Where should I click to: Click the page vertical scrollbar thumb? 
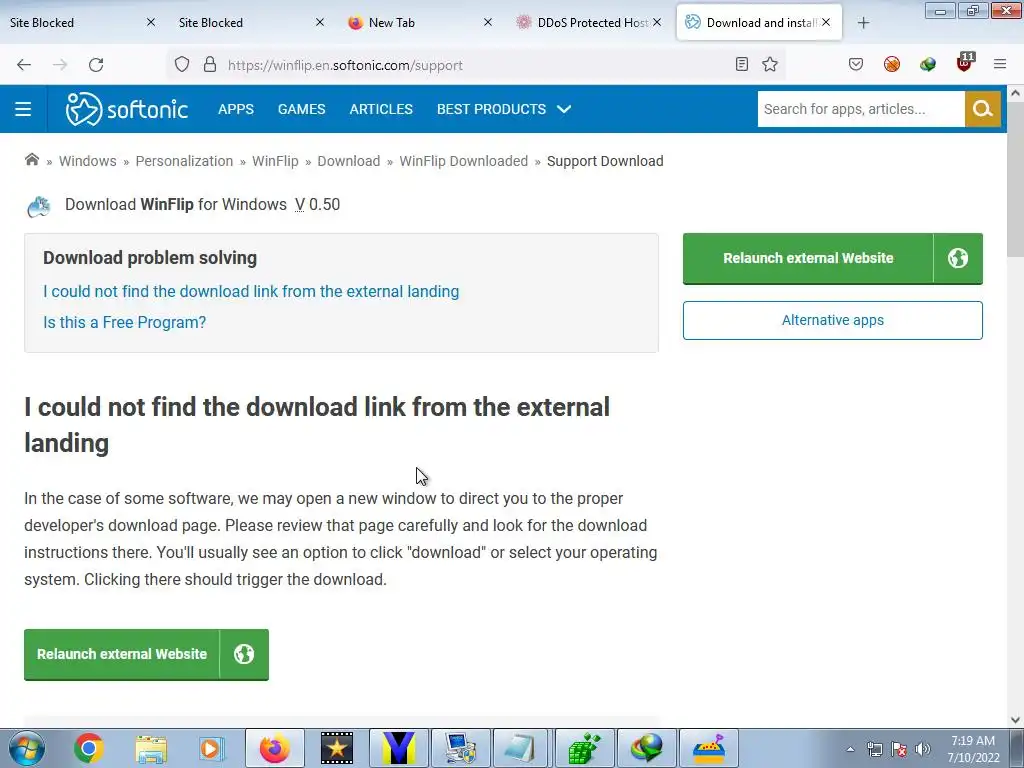tap(1016, 180)
